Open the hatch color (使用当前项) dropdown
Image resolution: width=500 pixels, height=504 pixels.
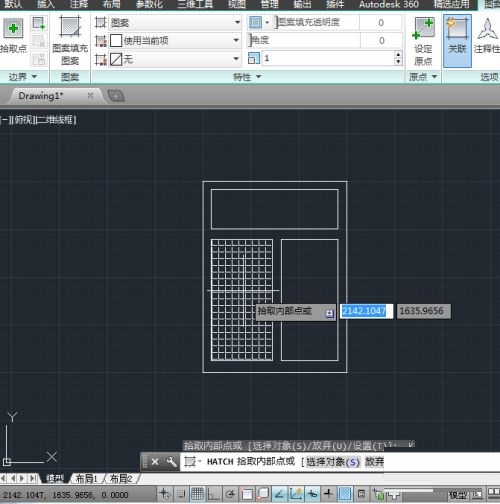[175, 41]
